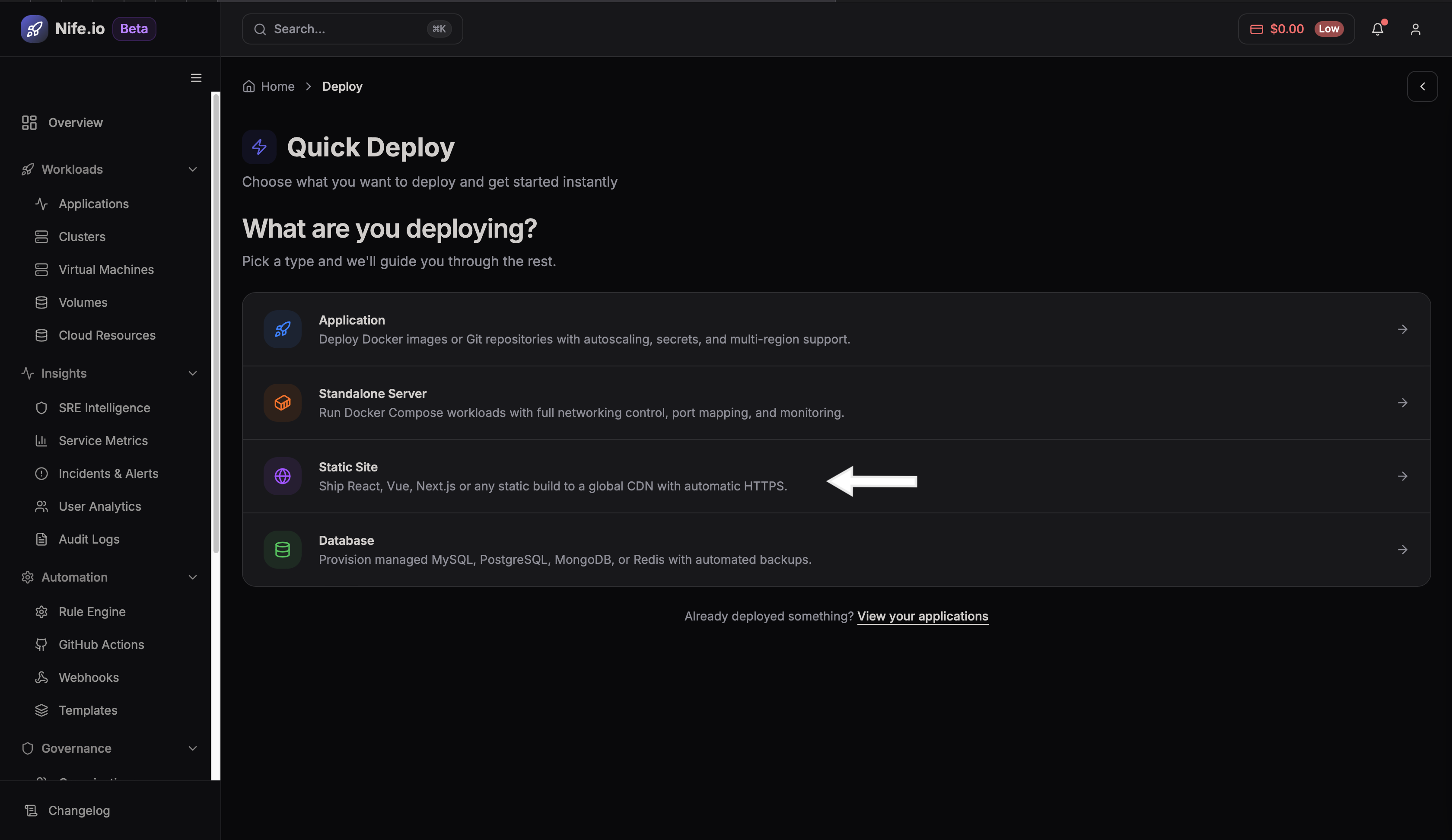Select the Application rocket icon
This screenshot has width=1452, height=840.
(x=282, y=329)
